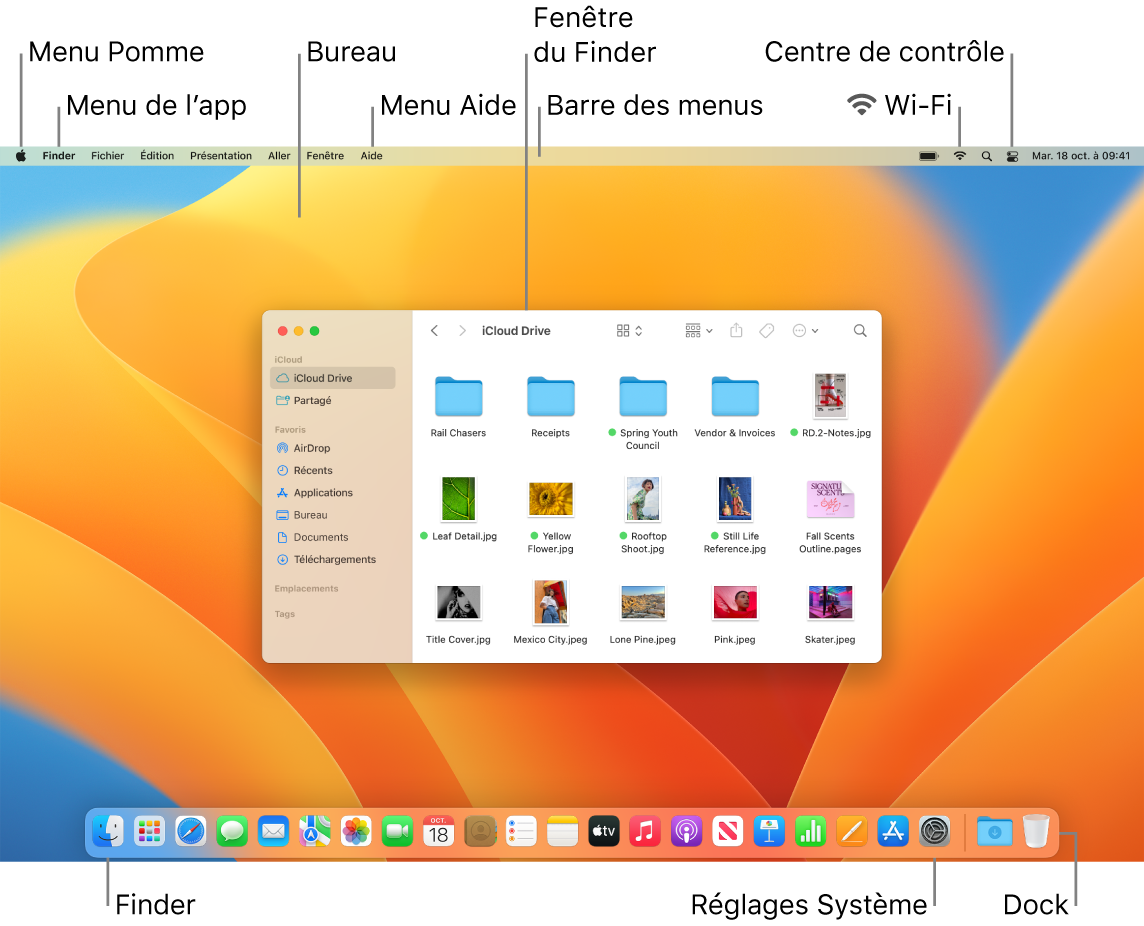
Task: Click the Share icon in the Finder toolbar
Action: [x=737, y=330]
